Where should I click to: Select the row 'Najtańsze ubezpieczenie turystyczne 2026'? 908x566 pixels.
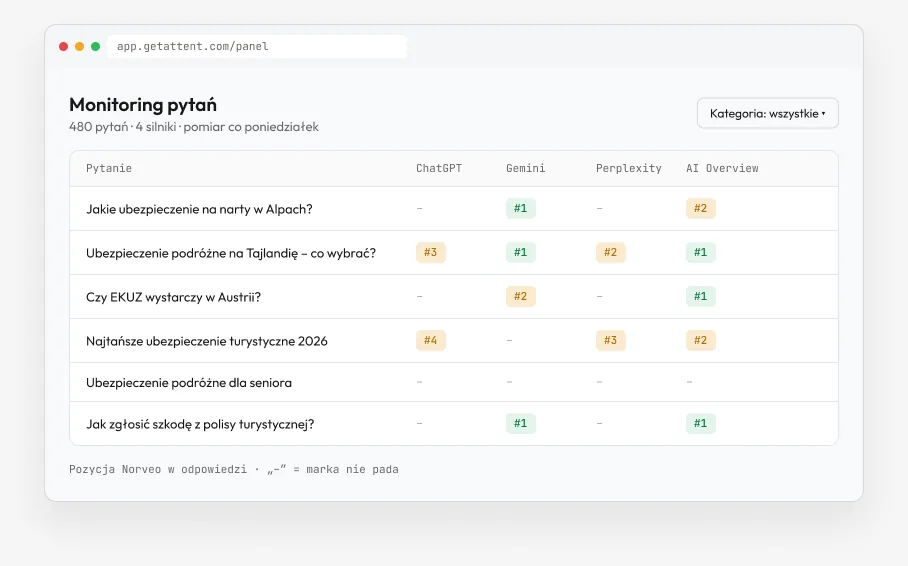pos(454,341)
